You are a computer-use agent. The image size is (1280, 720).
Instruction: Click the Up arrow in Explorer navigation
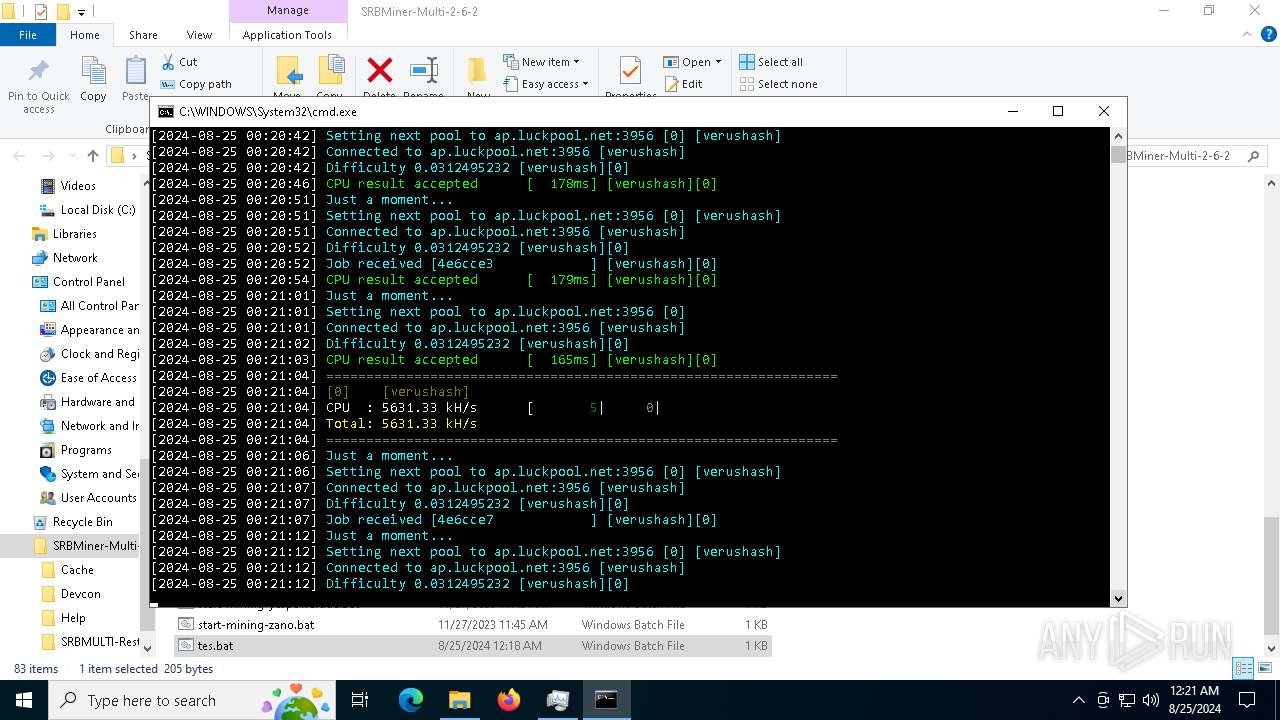(93, 156)
